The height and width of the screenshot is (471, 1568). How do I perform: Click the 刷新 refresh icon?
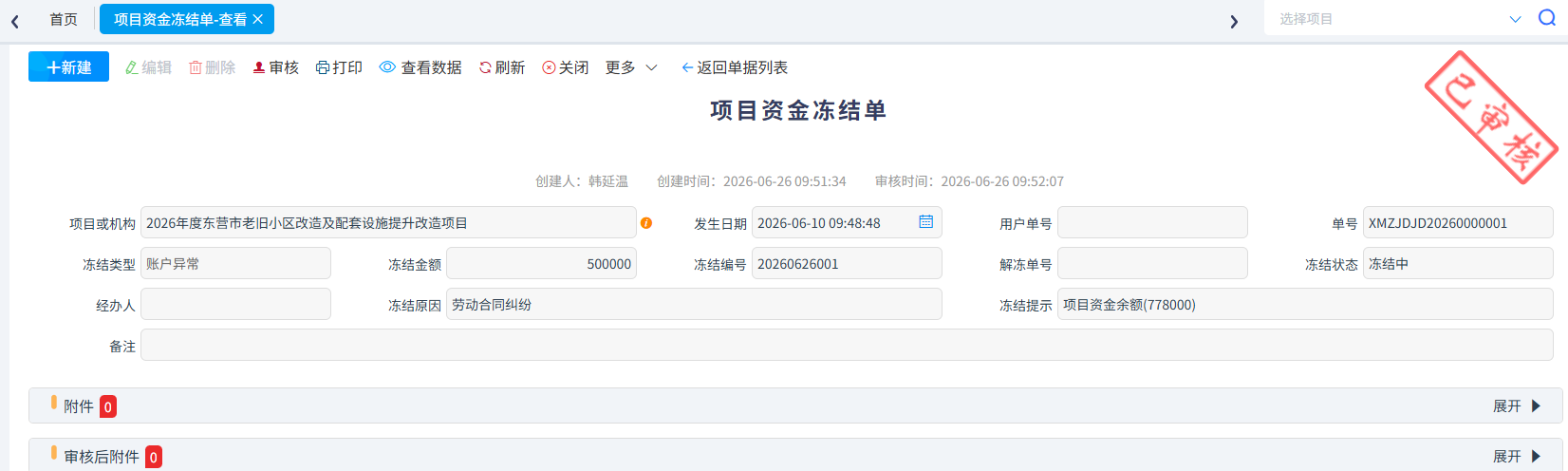[485, 67]
